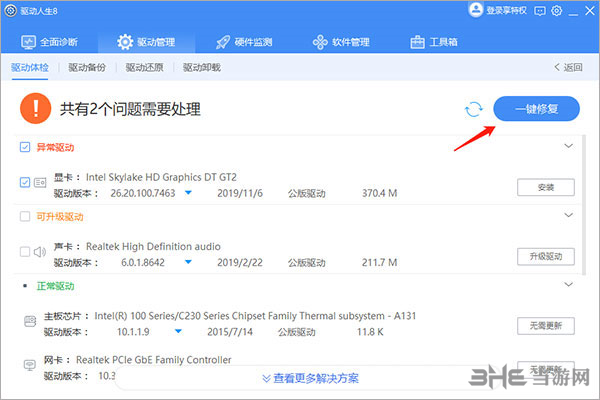Click the 一键修复 button
The image size is (600, 400).
pyautogui.click(x=536, y=109)
